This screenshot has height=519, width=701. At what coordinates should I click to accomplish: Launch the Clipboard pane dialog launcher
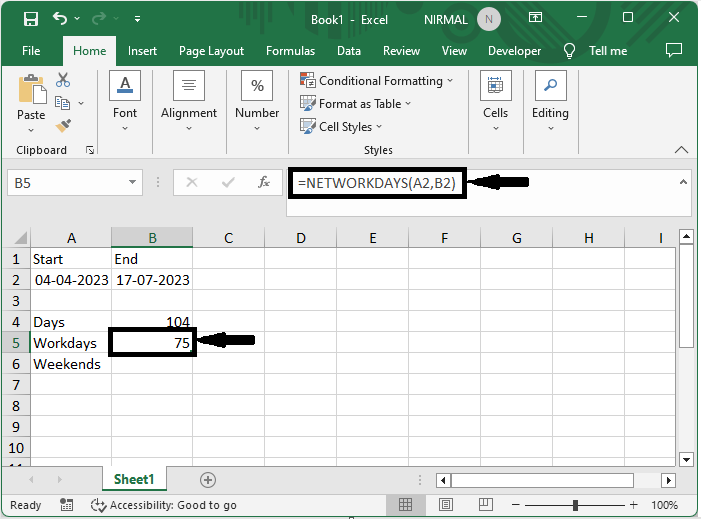[x=90, y=150]
